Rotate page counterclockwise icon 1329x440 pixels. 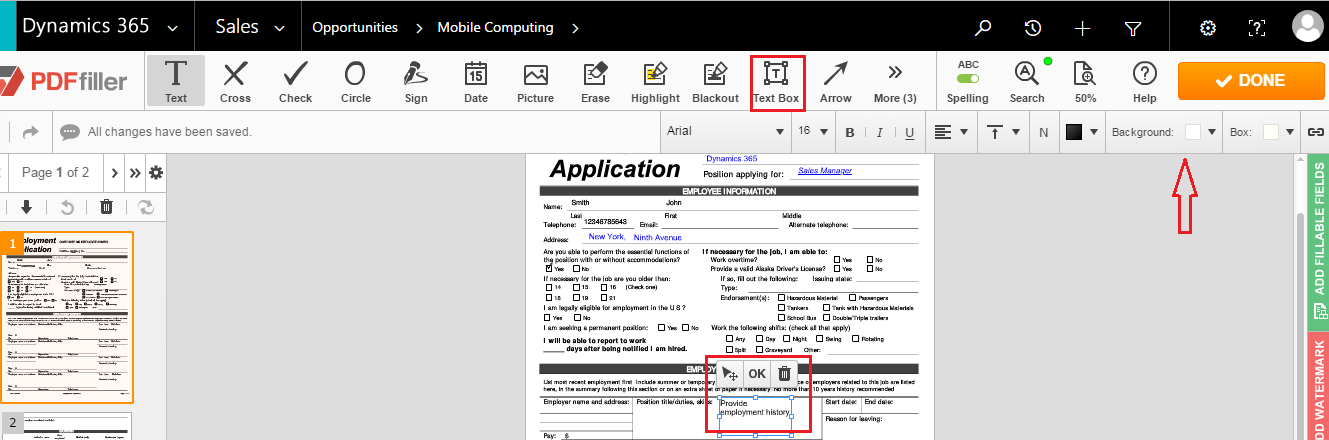(67, 207)
